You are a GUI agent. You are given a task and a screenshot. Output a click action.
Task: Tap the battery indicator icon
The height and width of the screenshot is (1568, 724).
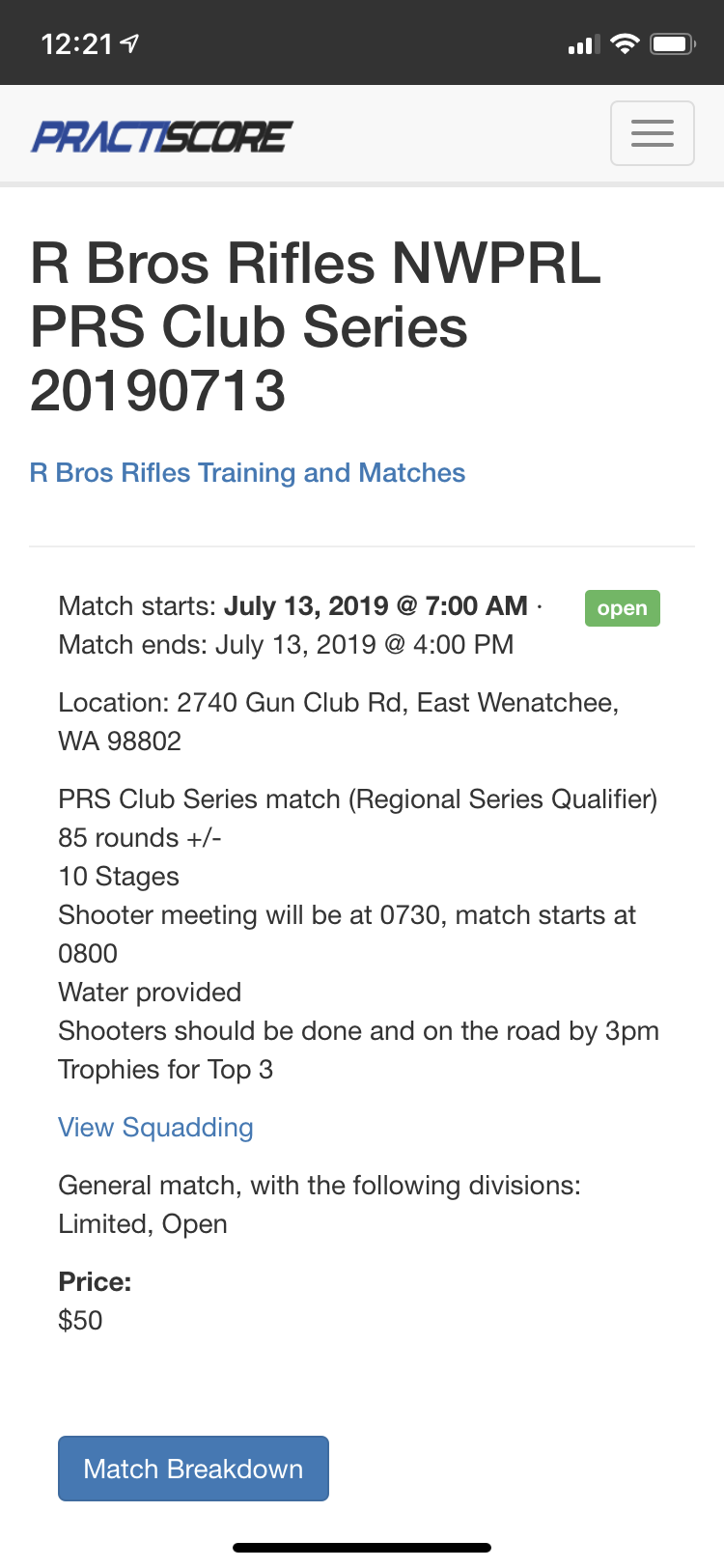(673, 43)
